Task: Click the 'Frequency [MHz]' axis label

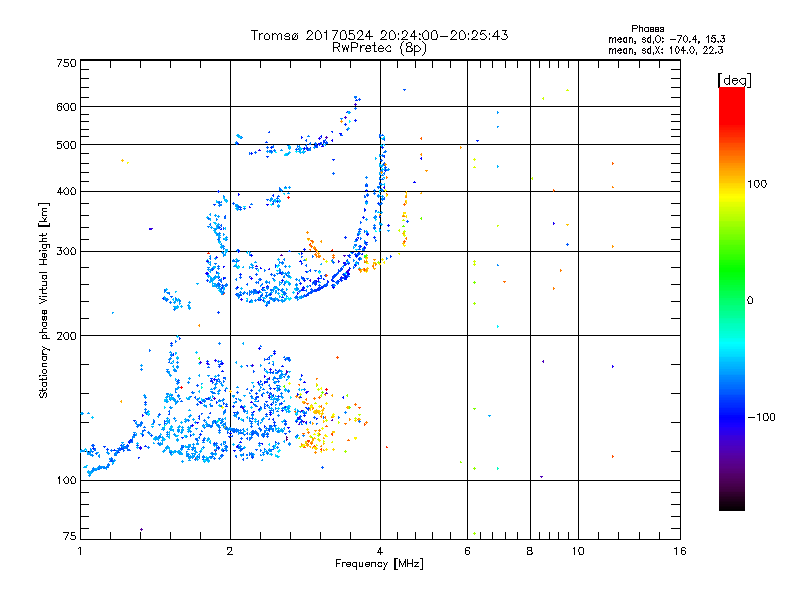Action: point(379,564)
